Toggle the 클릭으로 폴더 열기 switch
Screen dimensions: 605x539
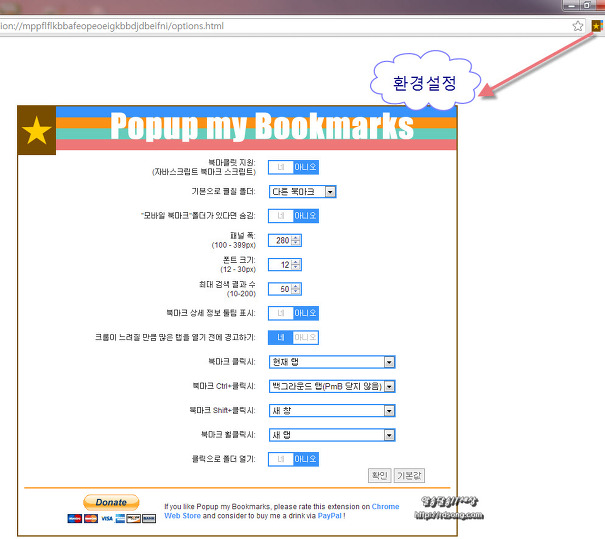(294, 459)
